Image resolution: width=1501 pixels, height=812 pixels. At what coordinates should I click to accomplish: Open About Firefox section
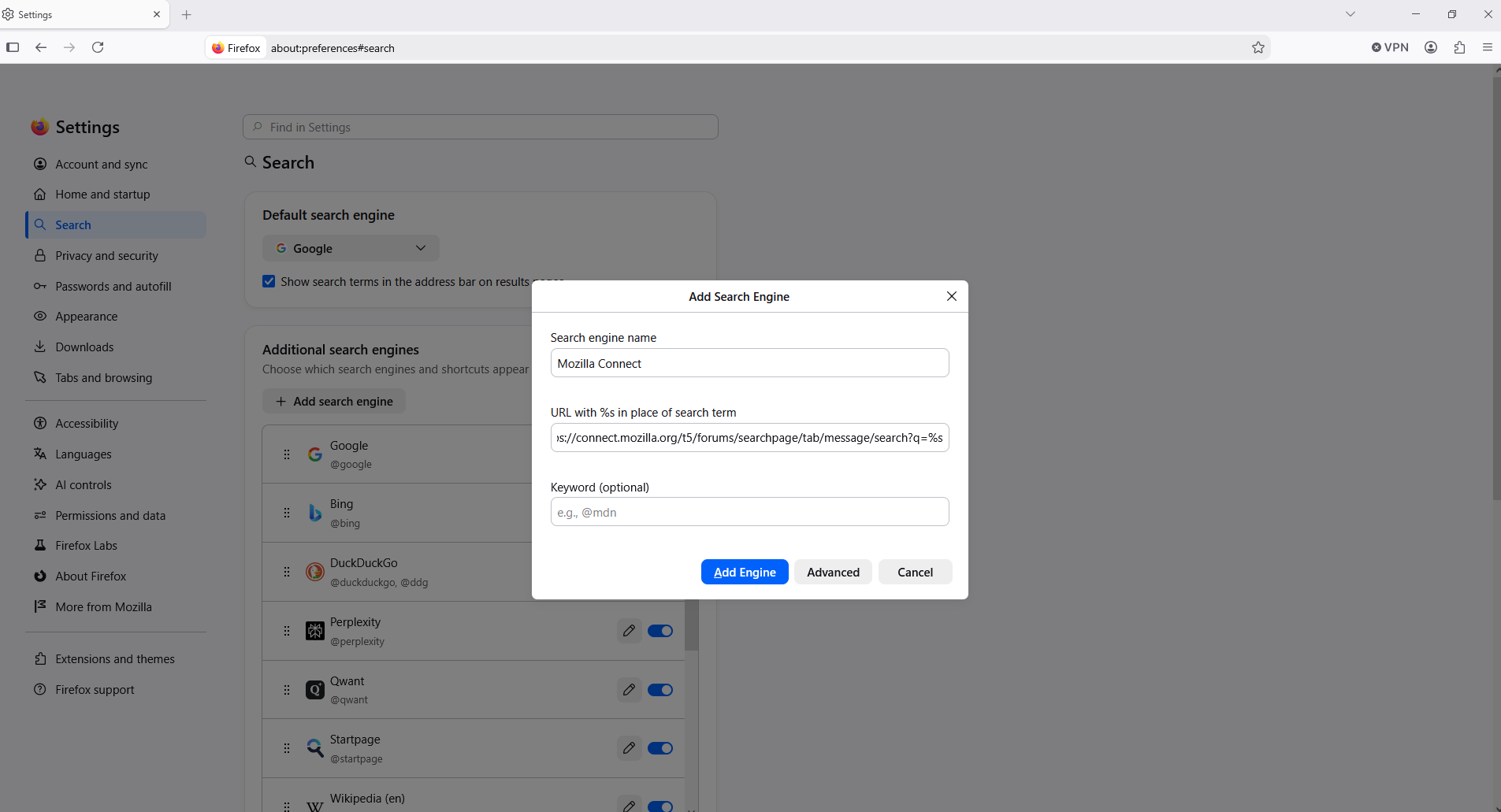click(117, 577)
